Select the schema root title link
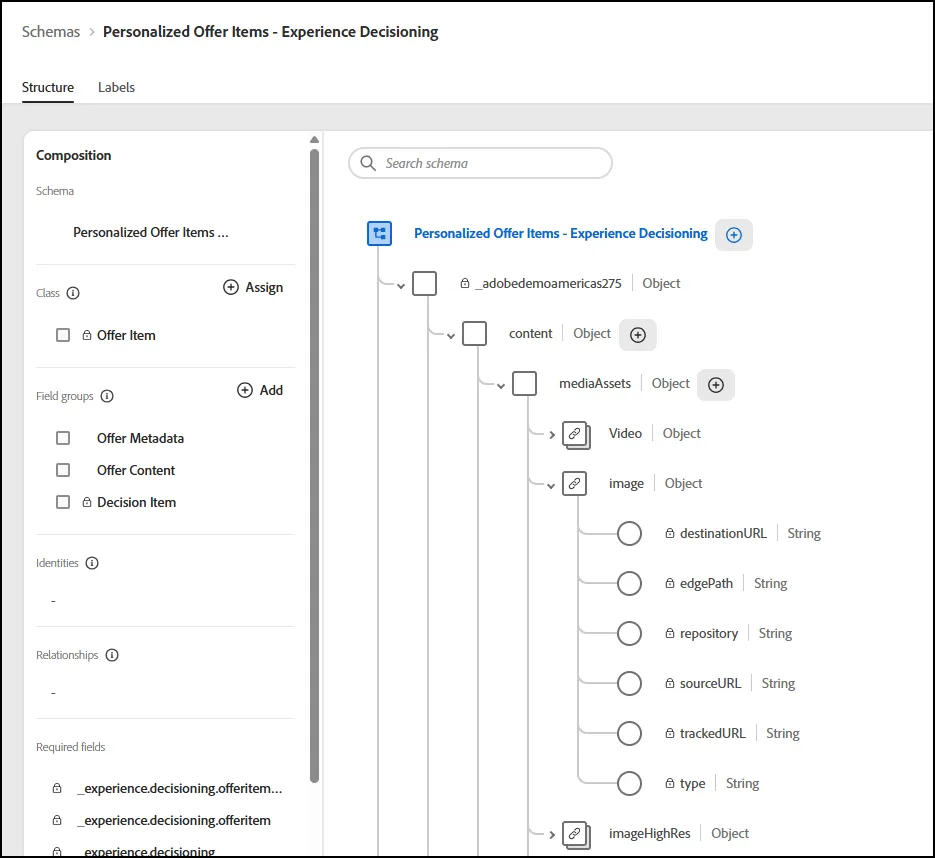 561,234
